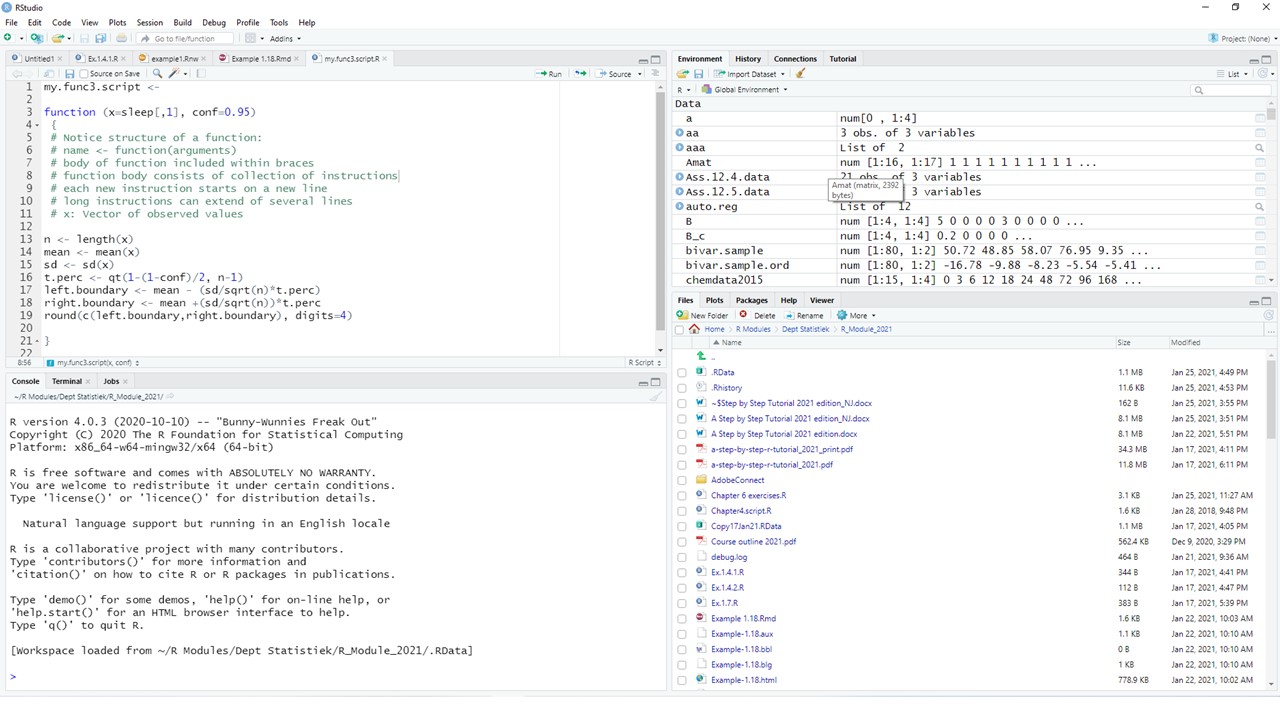Open the Session menu
The width and height of the screenshot is (1280, 720).
point(149,21)
